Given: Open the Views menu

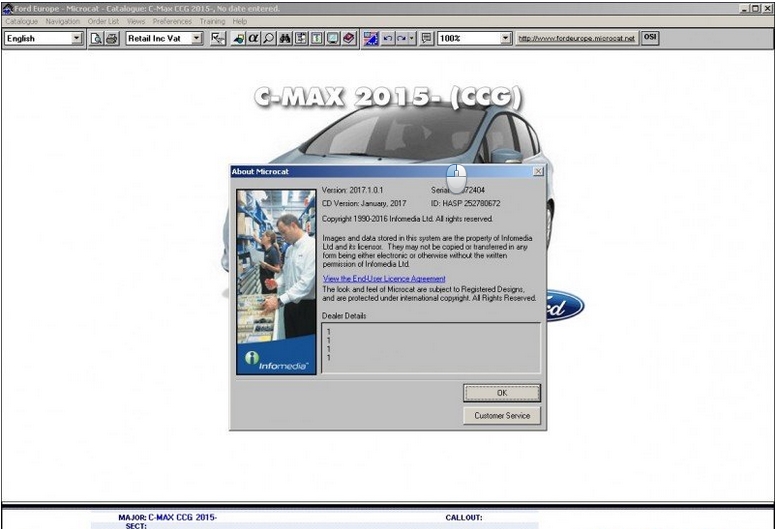Looking at the screenshot, I should click(x=136, y=21).
